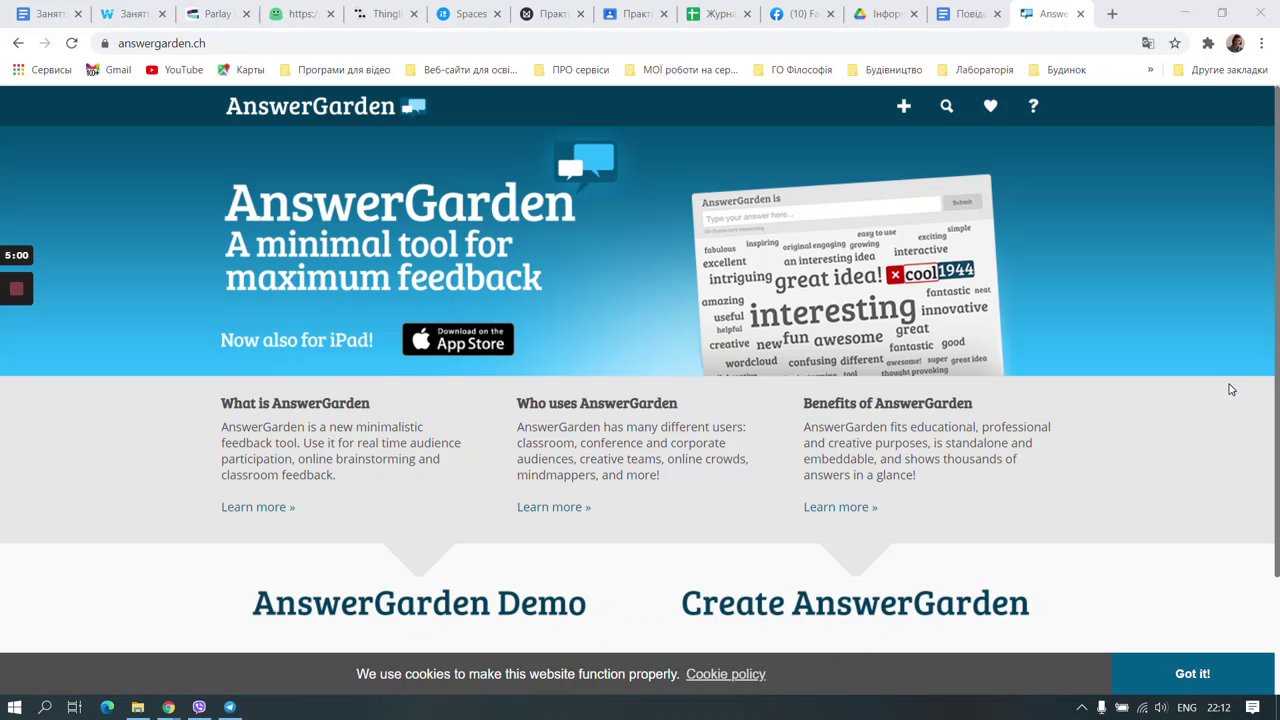The width and height of the screenshot is (1280, 720).
Task: Switch the ENG input language indicator
Action: [1186, 707]
